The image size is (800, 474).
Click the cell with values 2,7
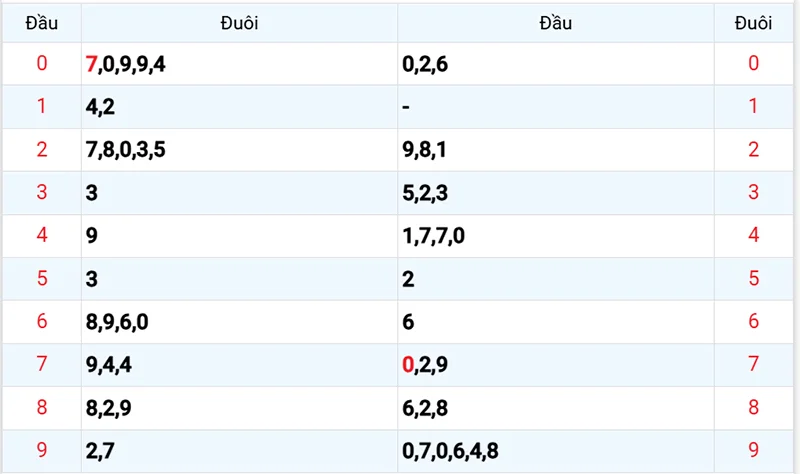(239, 451)
